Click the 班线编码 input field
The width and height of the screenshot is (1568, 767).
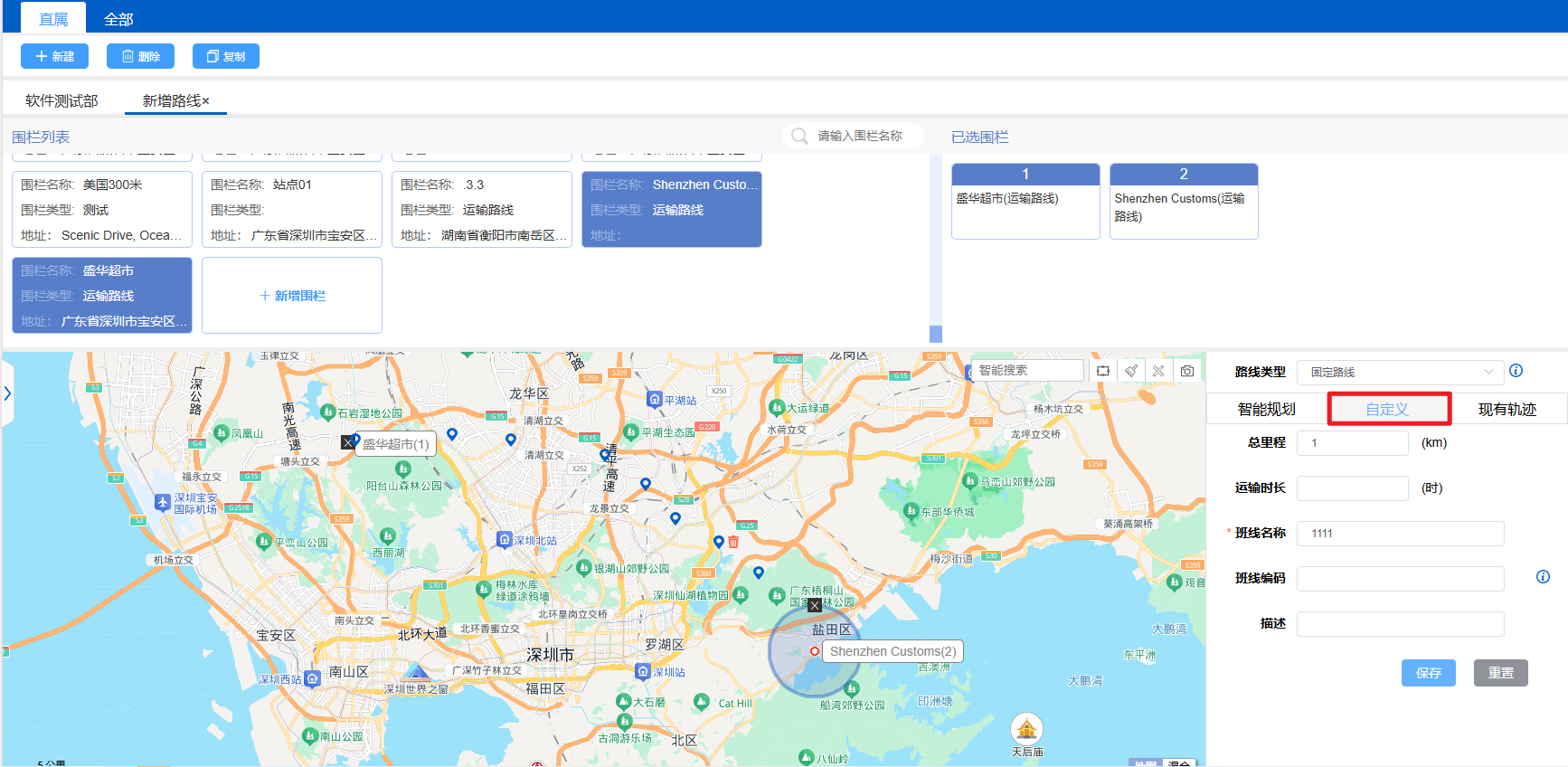pos(1400,578)
